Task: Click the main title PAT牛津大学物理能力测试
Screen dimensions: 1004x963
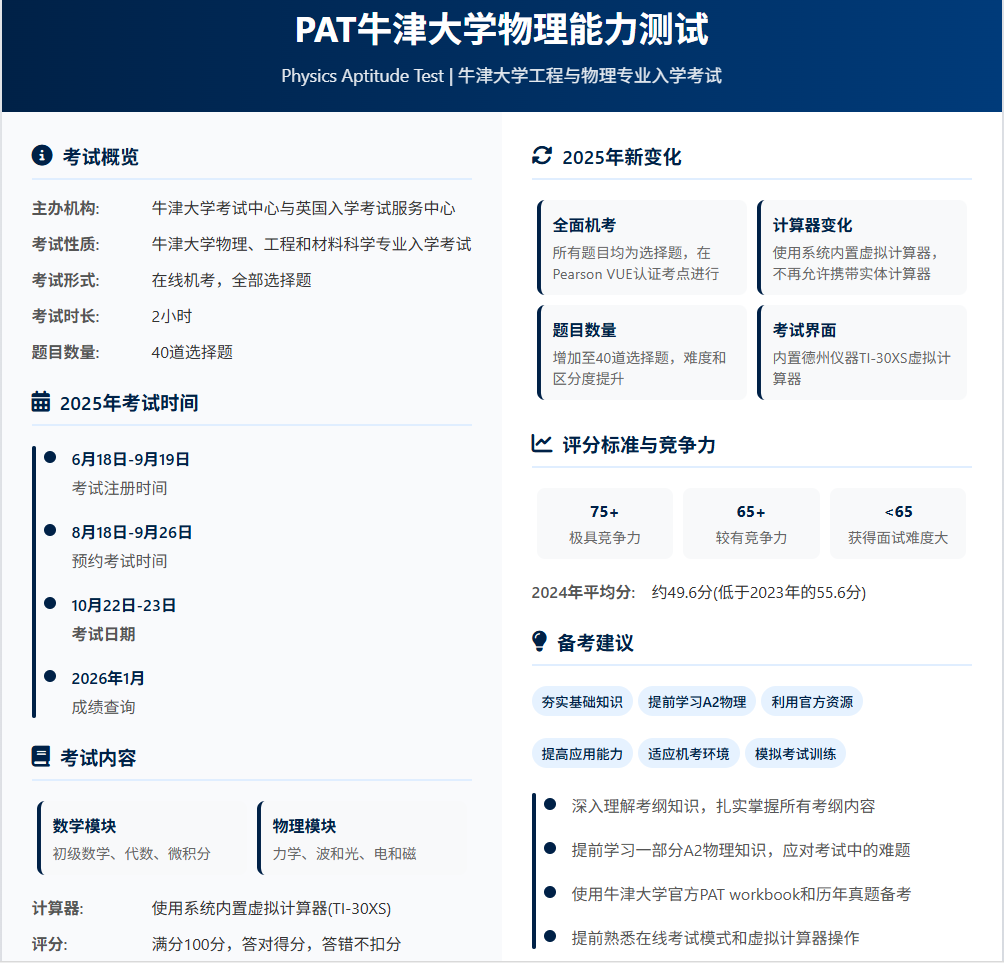Action: click(x=501, y=29)
